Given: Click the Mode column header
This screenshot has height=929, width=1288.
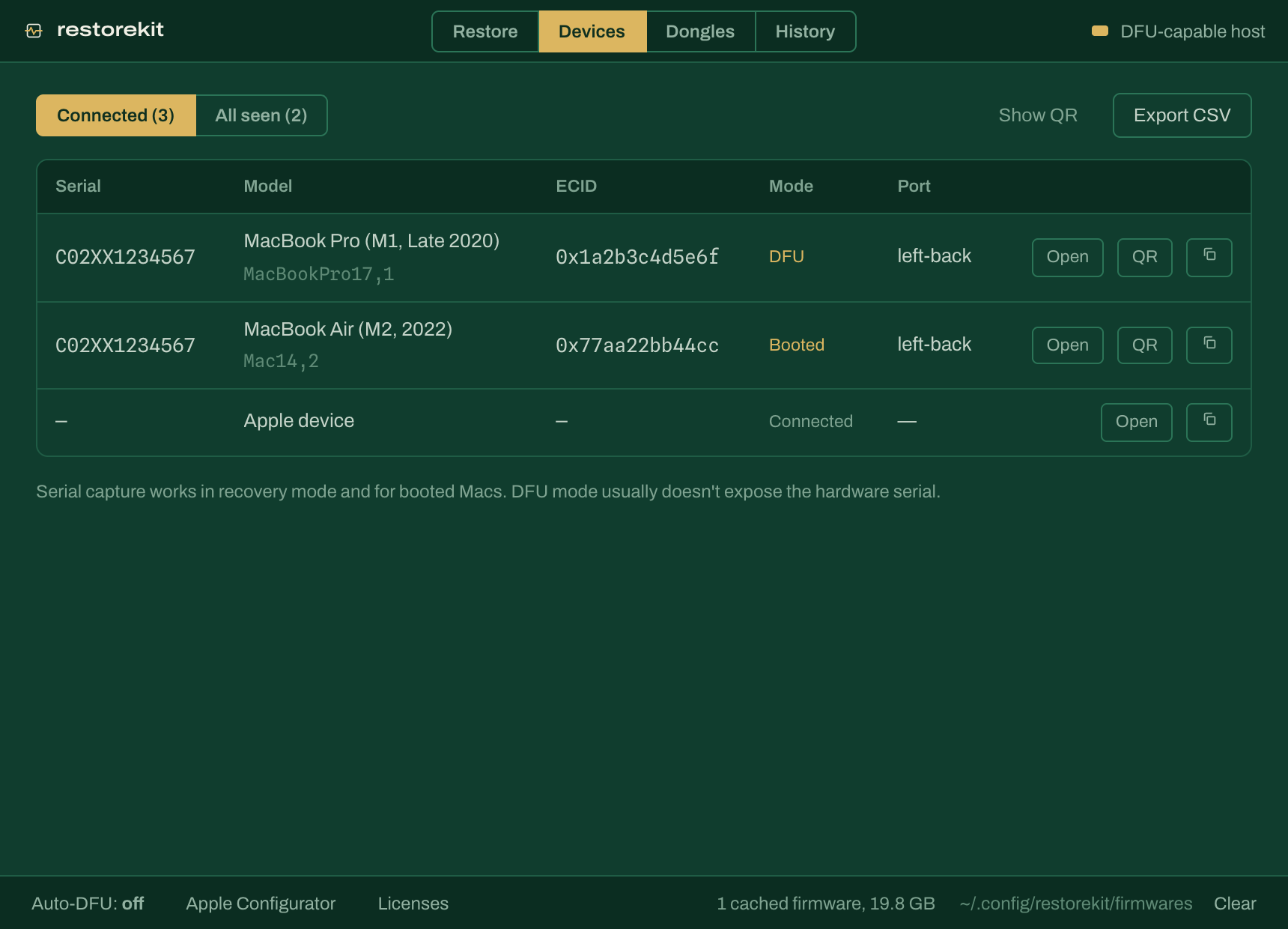Looking at the screenshot, I should coord(791,187).
